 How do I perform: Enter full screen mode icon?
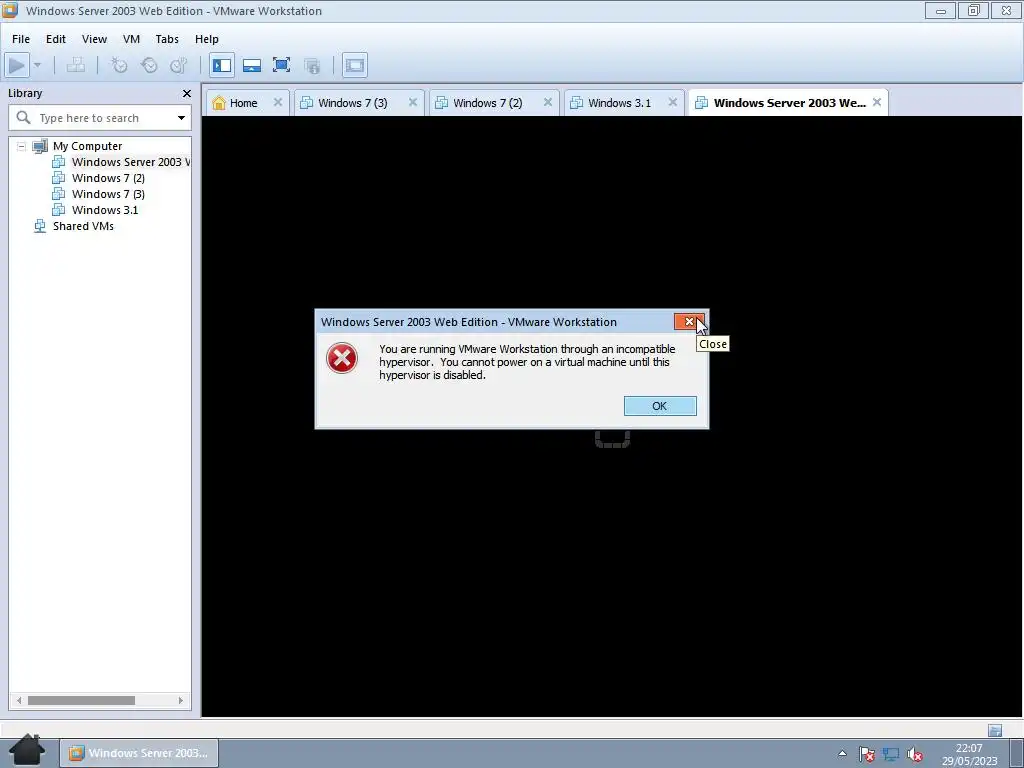pyautogui.click(x=281, y=65)
